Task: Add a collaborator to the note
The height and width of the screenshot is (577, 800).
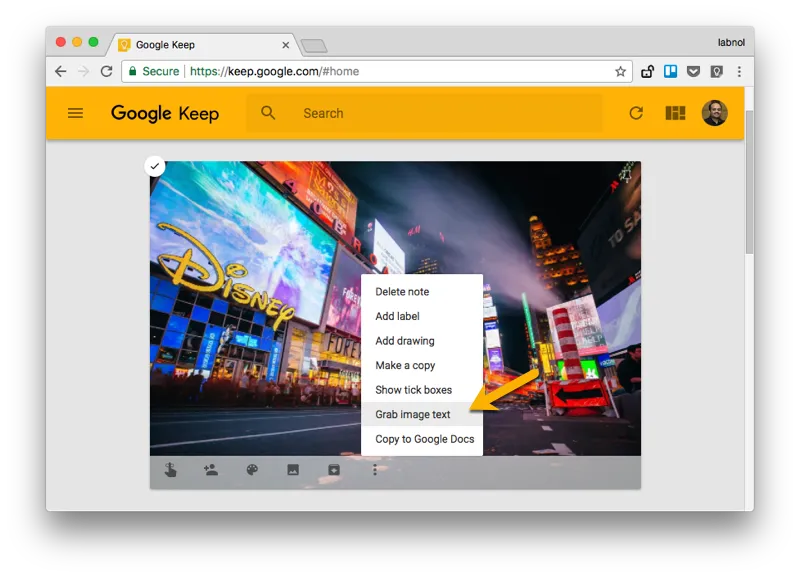Action: [210, 468]
